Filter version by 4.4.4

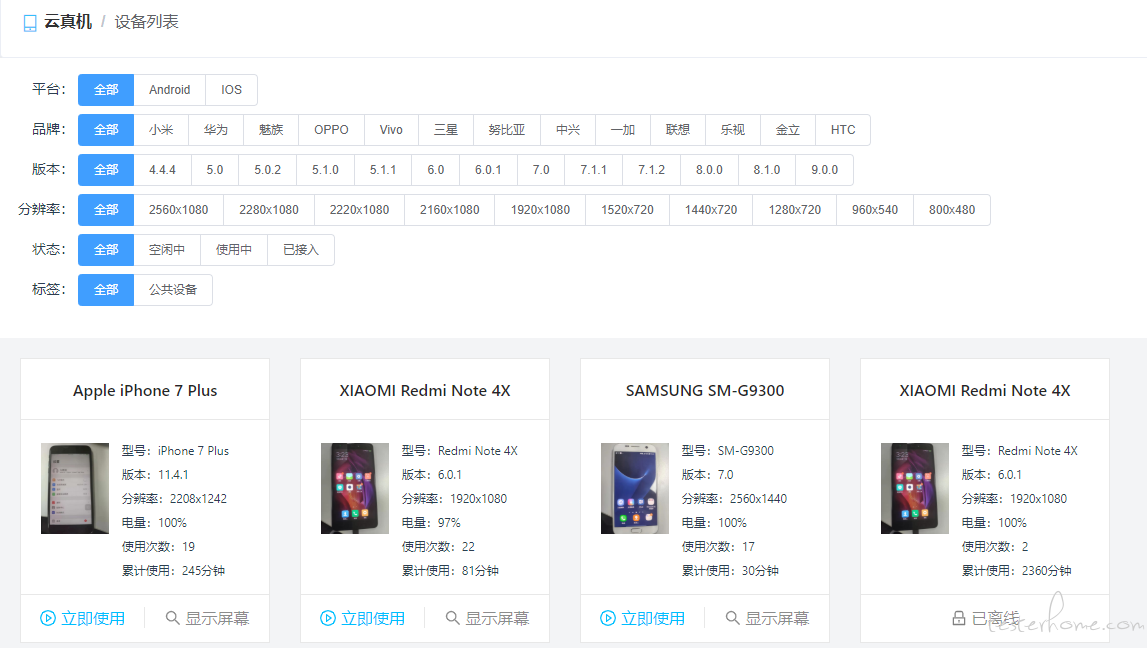(162, 170)
